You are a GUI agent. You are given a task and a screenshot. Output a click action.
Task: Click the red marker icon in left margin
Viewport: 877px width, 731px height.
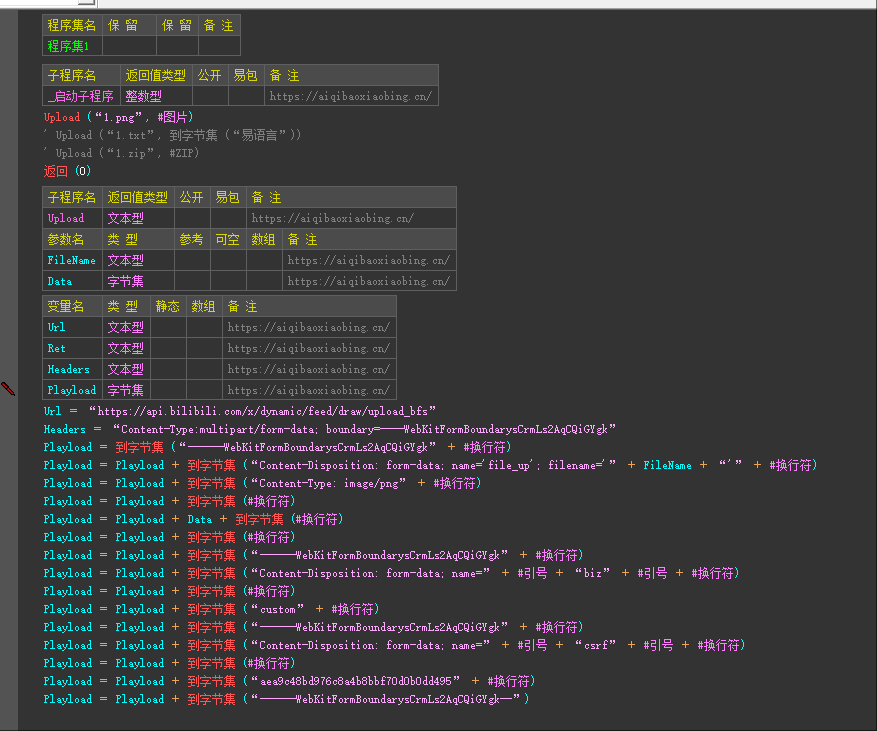pyautogui.click(x=8, y=388)
